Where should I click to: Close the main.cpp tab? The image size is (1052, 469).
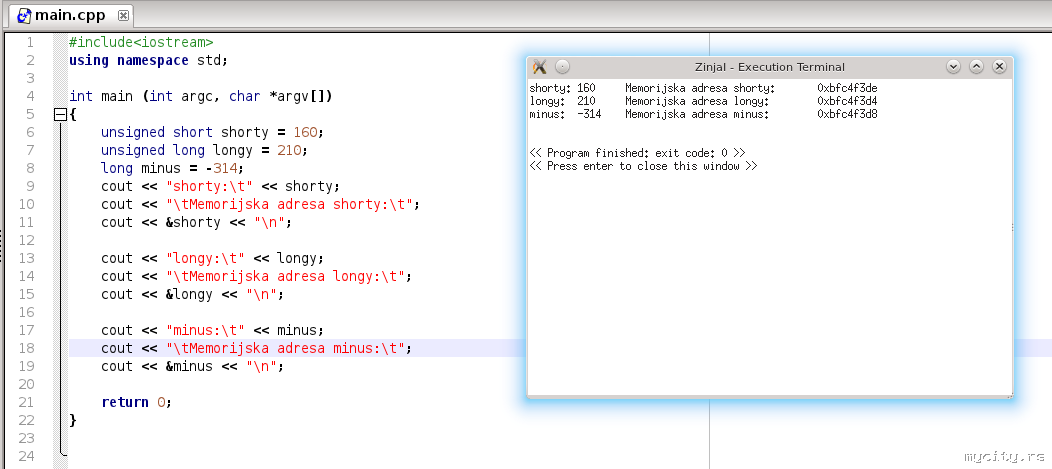[x=123, y=15]
